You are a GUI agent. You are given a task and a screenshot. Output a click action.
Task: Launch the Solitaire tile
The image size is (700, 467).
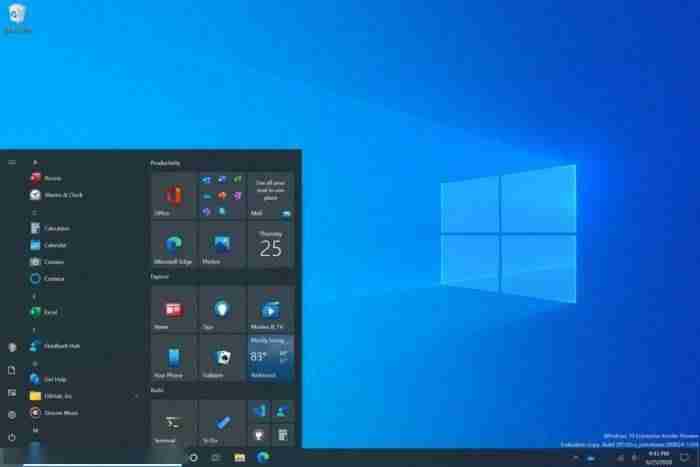[222, 358]
